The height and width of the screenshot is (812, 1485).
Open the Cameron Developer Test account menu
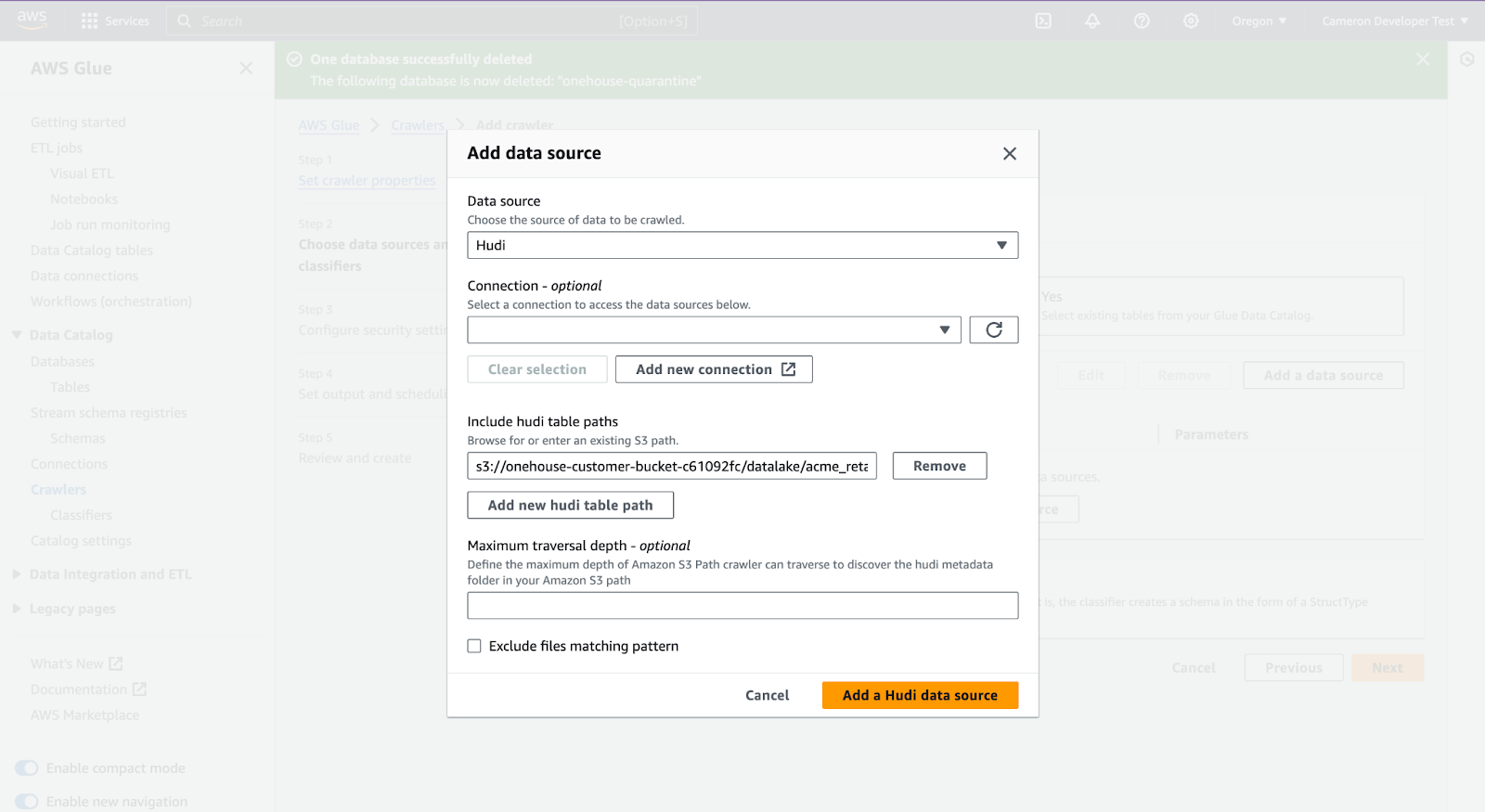pos(1395,20)
